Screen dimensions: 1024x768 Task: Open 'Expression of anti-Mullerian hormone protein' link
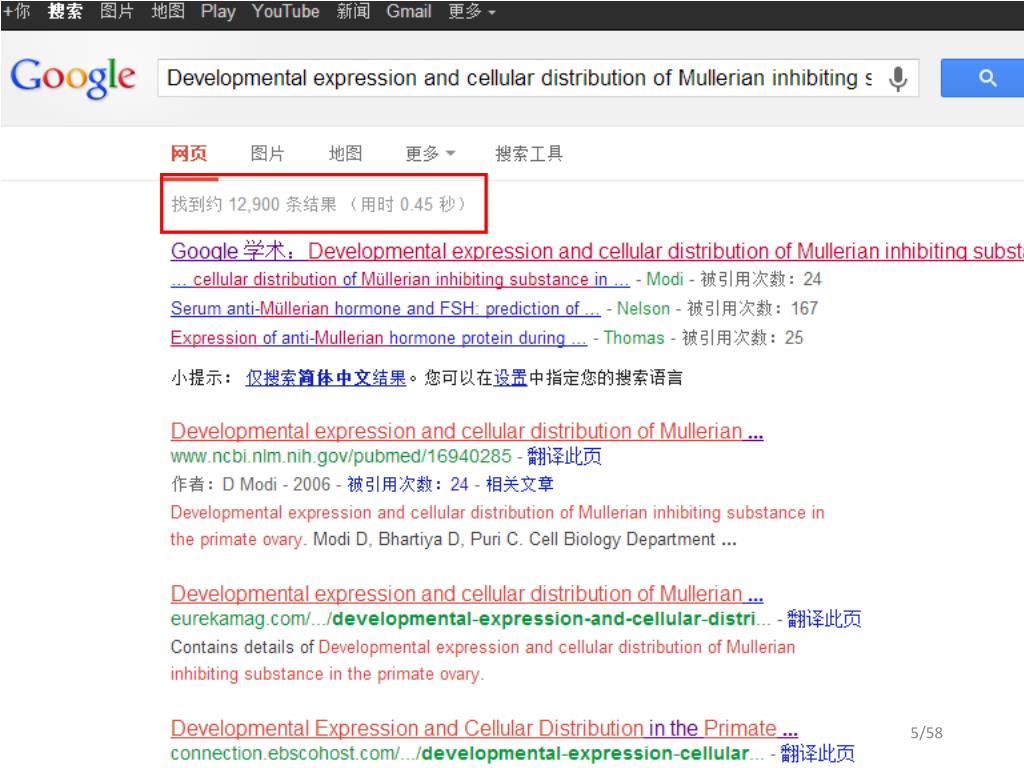(379, 338)
